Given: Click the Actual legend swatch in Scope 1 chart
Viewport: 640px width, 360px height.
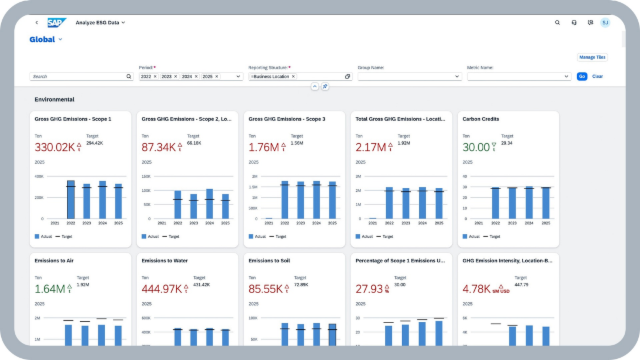Looking at the screenshot, I should click(x=37, y=236).
